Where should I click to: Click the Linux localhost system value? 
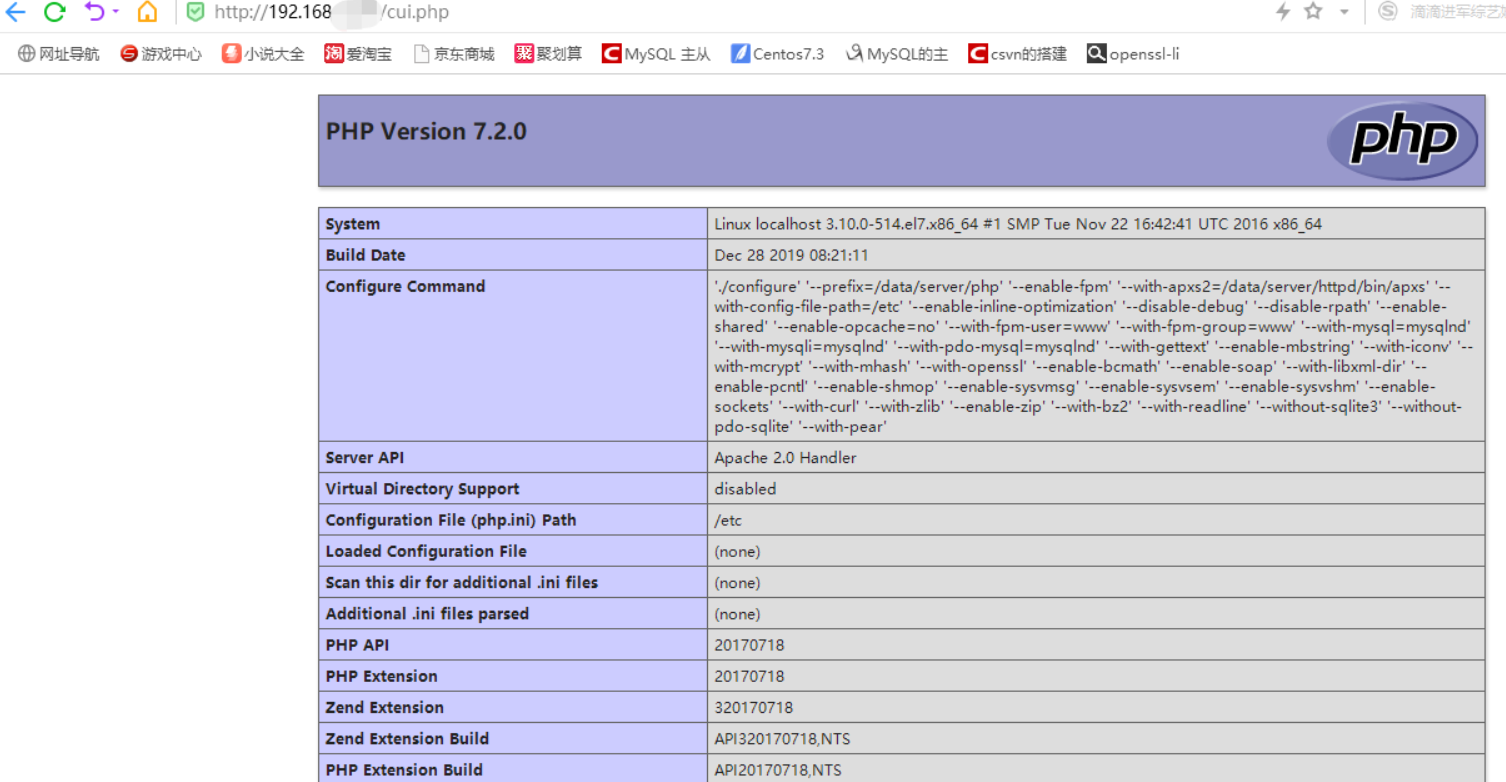tap(1018, 224)
